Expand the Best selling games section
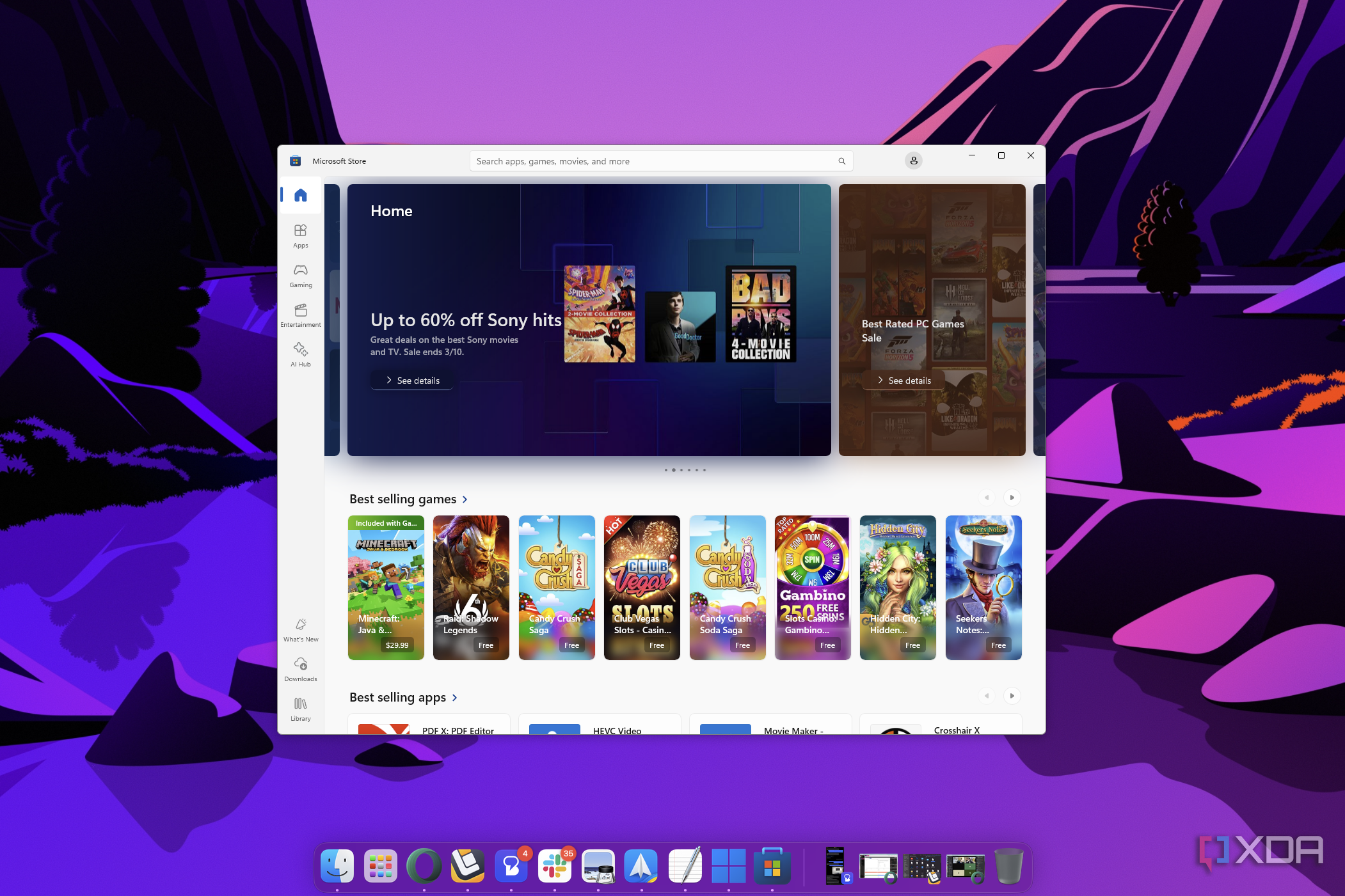The image size is (1345, 896). [408, 499]
